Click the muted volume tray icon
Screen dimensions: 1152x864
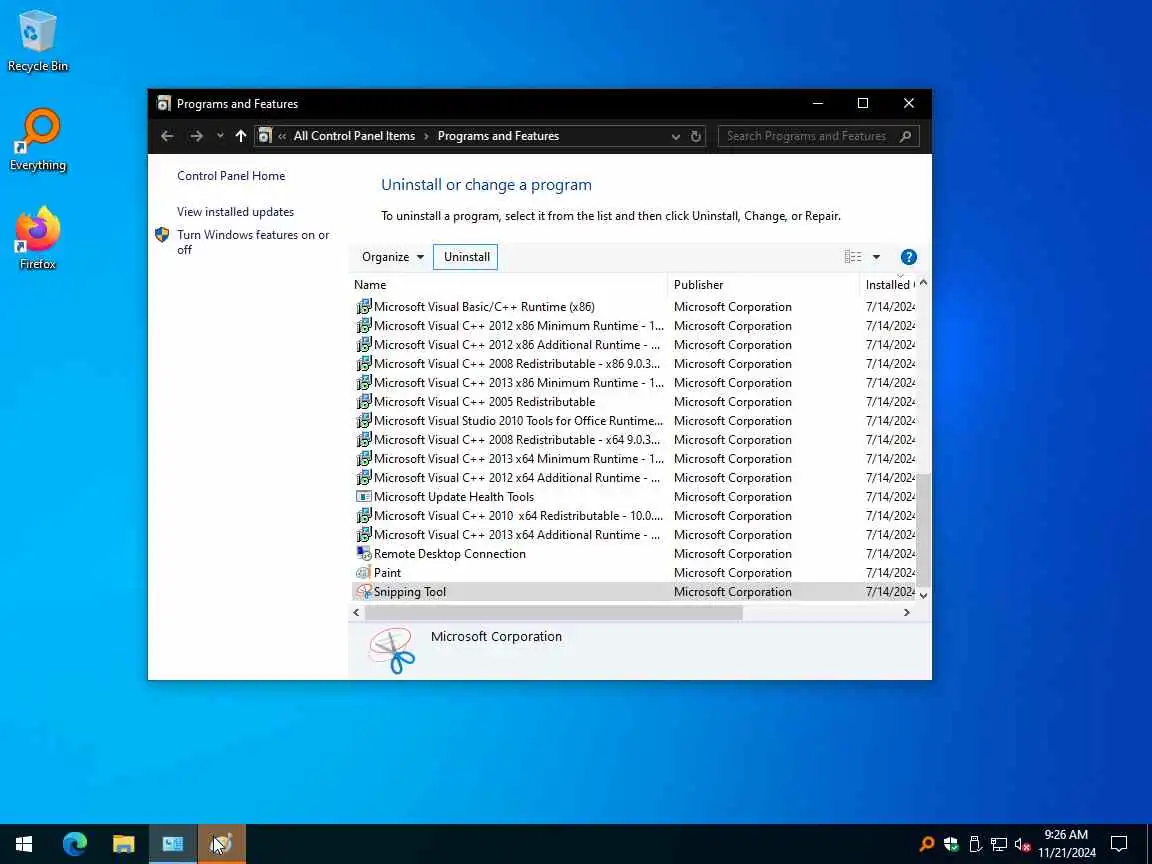tap(1022, 844)
